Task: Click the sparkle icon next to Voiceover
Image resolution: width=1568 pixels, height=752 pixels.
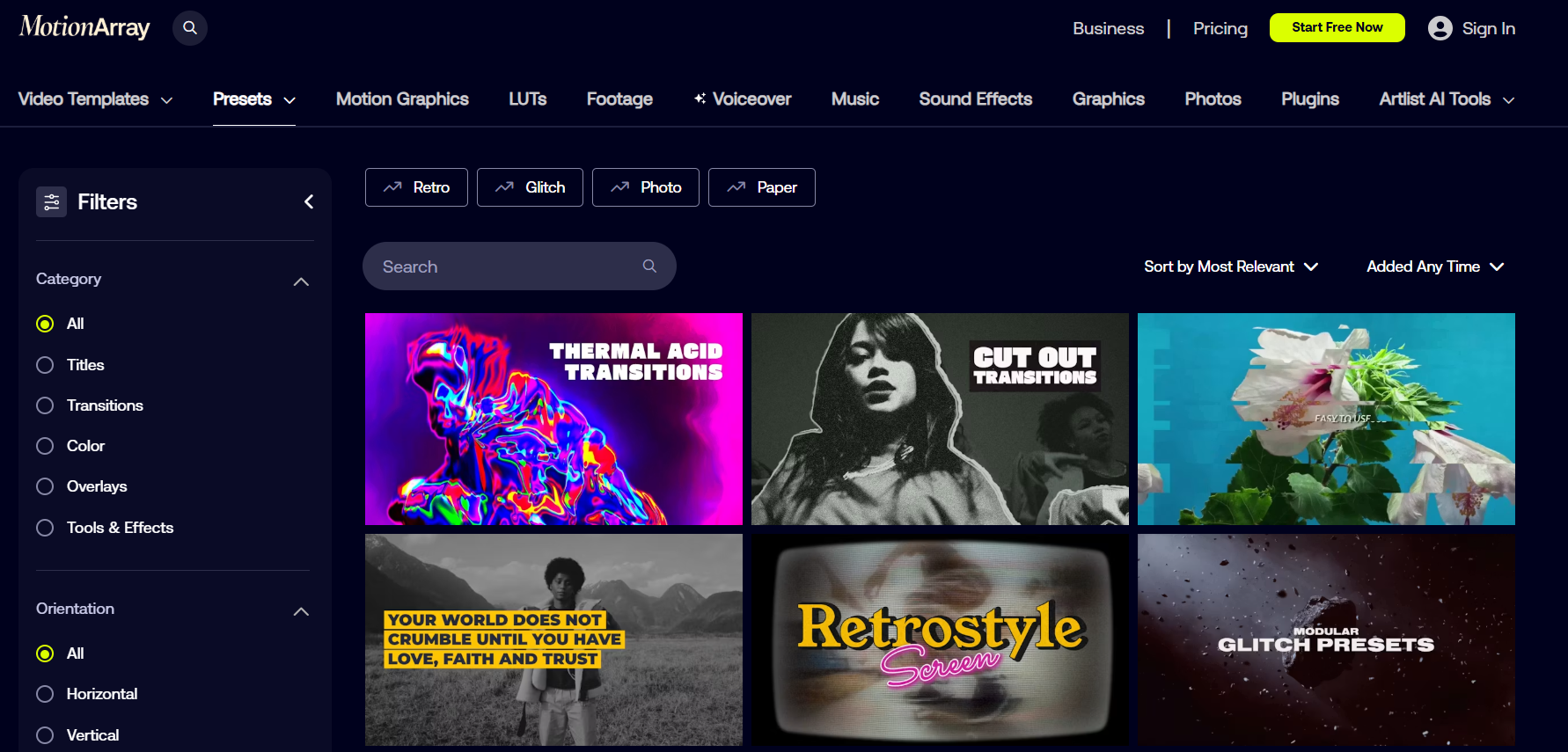Action: tap(700, 99)
